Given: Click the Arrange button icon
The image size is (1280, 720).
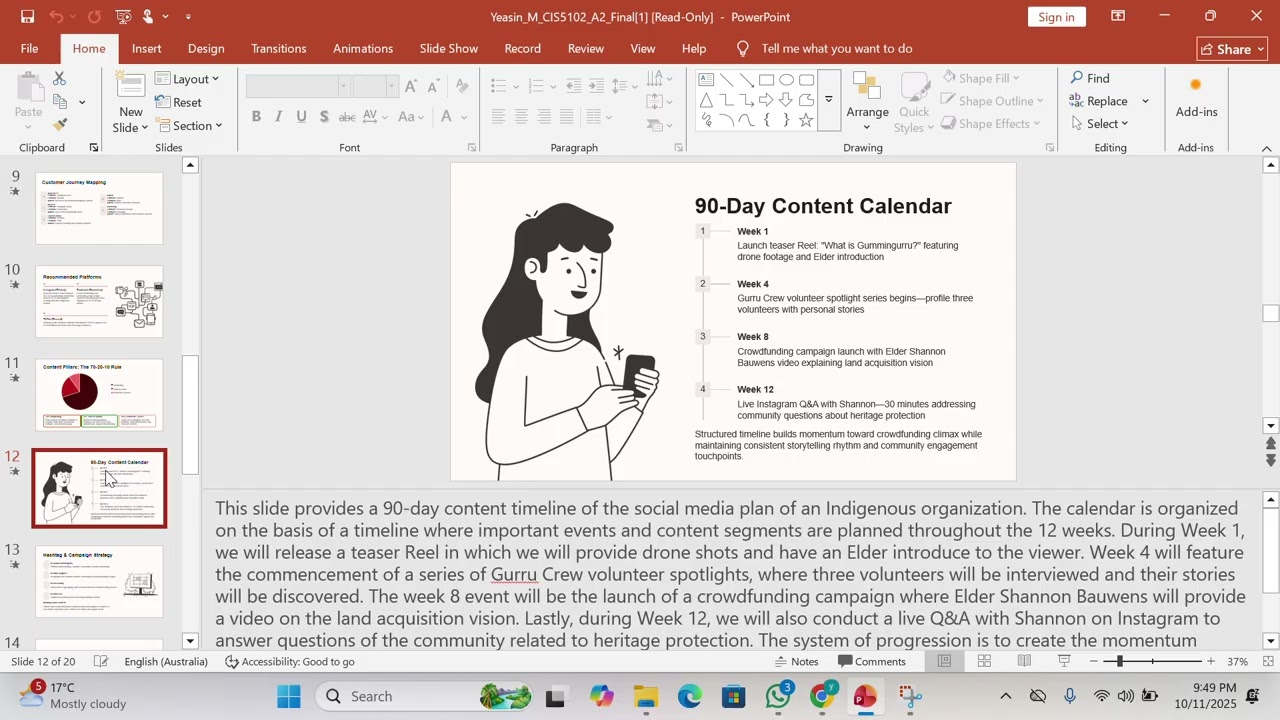Looking at the screenshot, I should [x=867, y=87].
